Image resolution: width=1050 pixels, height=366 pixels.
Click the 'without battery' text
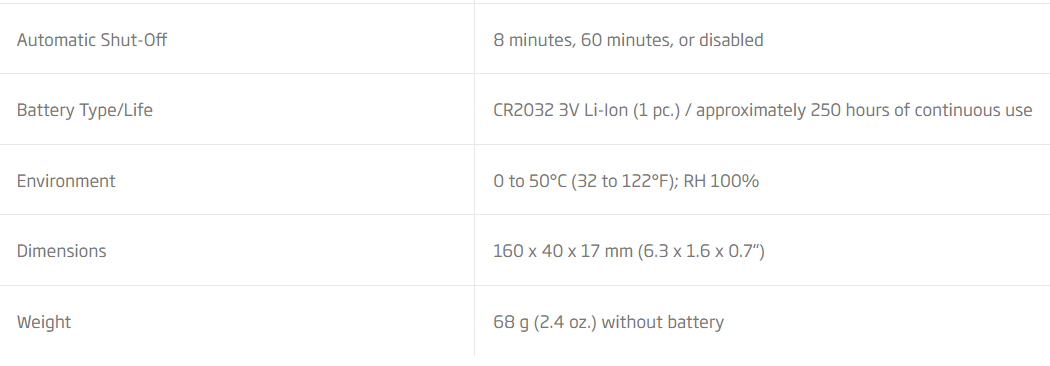pos(663,323)
